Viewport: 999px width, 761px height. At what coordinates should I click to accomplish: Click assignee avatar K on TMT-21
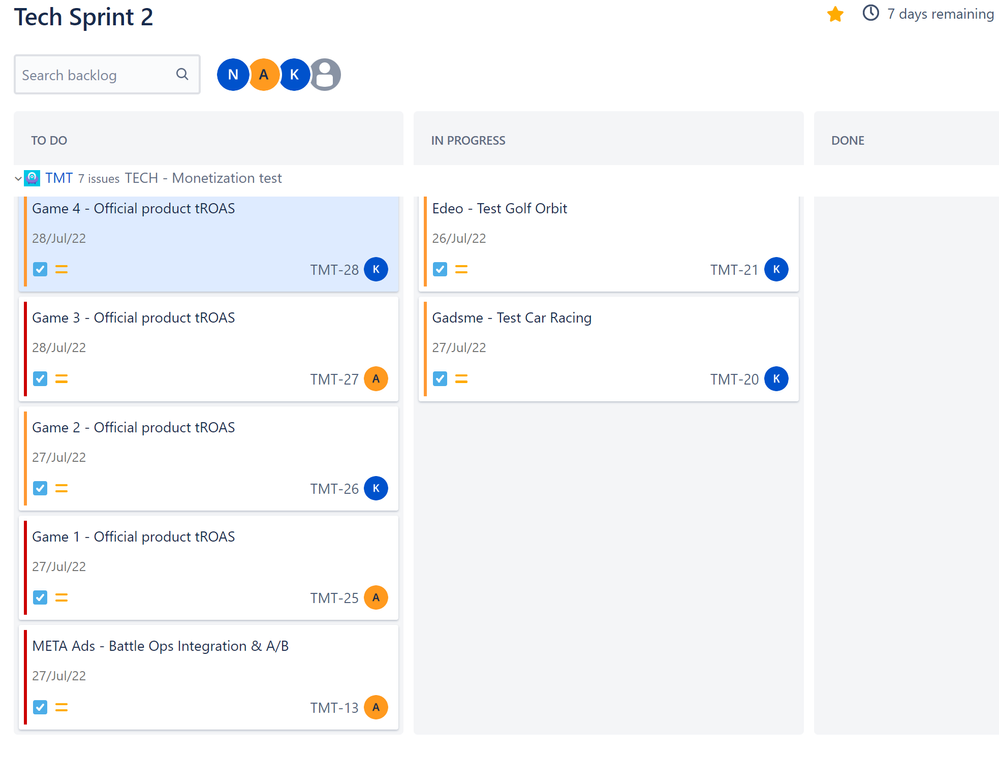click(x=776, y=270)
